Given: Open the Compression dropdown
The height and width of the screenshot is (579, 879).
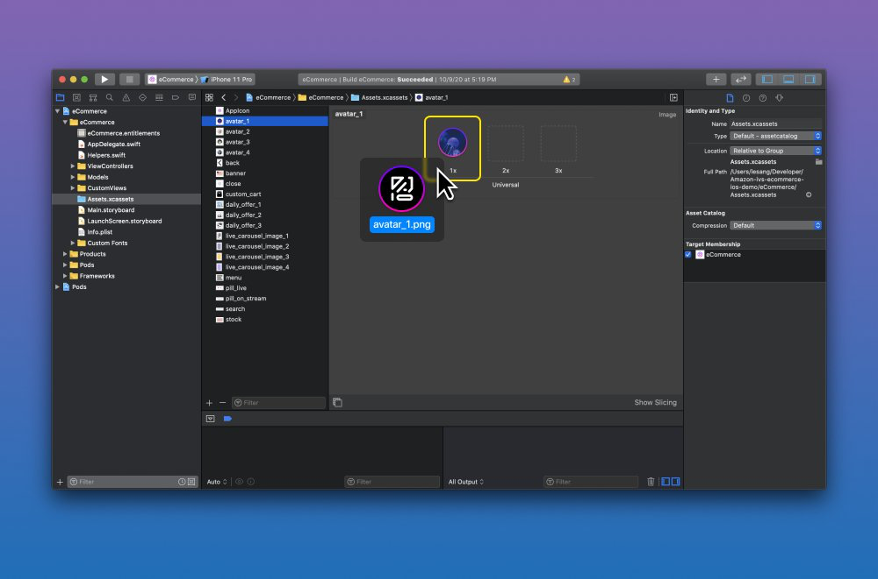Looking at the screenshot, I should click(x=776, y=226).
